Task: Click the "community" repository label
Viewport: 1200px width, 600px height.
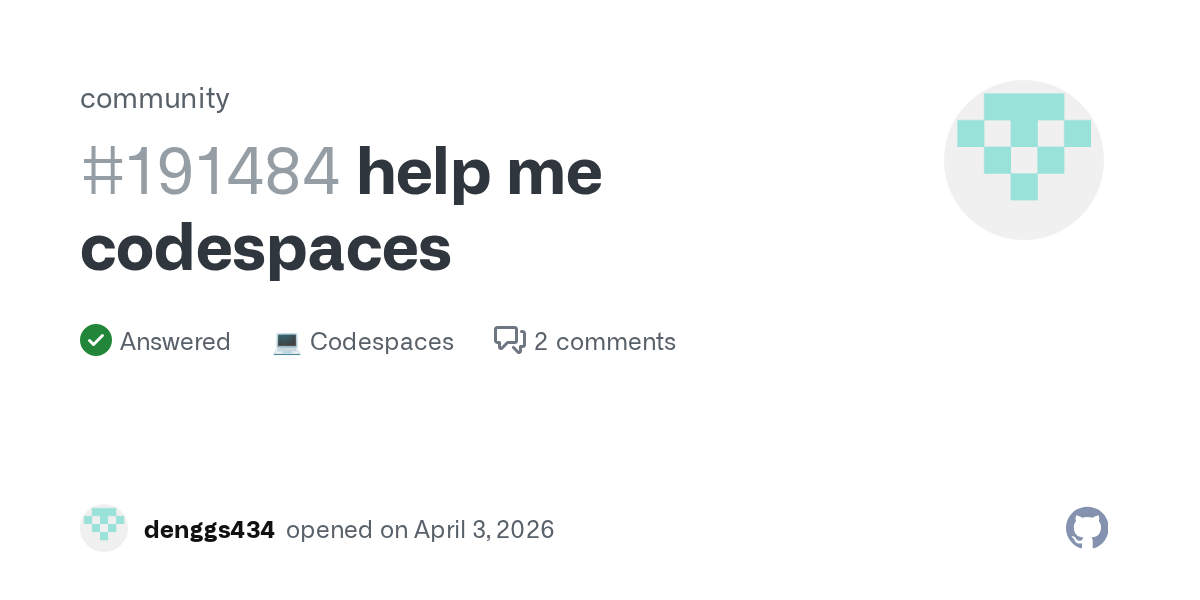Action: [x=155, y=98]
